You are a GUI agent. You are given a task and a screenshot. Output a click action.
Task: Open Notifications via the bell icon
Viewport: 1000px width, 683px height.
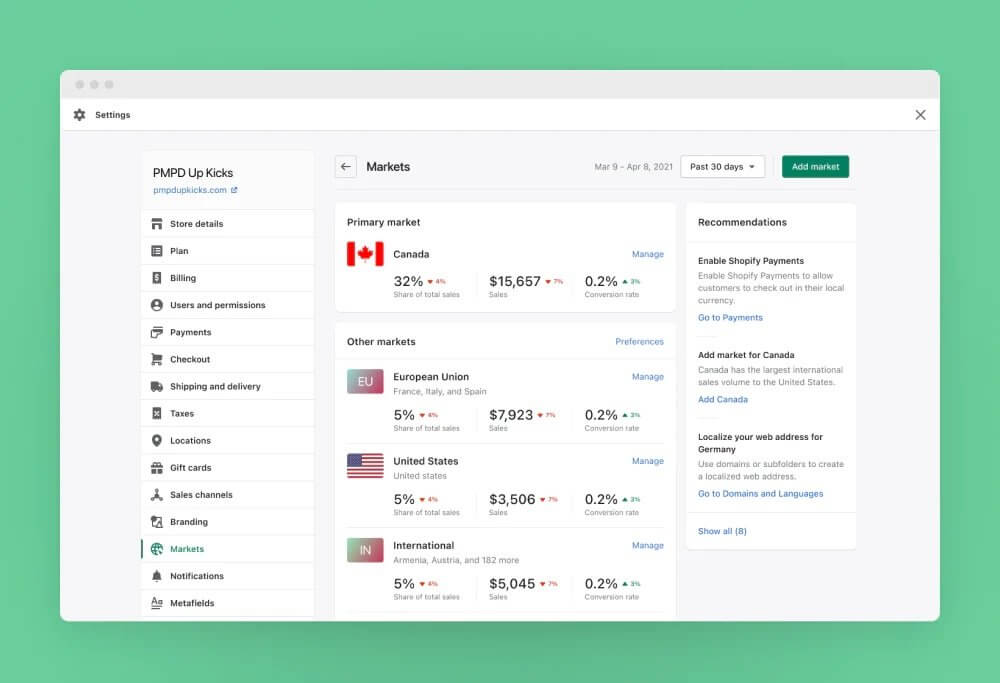(x=156, y=575)
